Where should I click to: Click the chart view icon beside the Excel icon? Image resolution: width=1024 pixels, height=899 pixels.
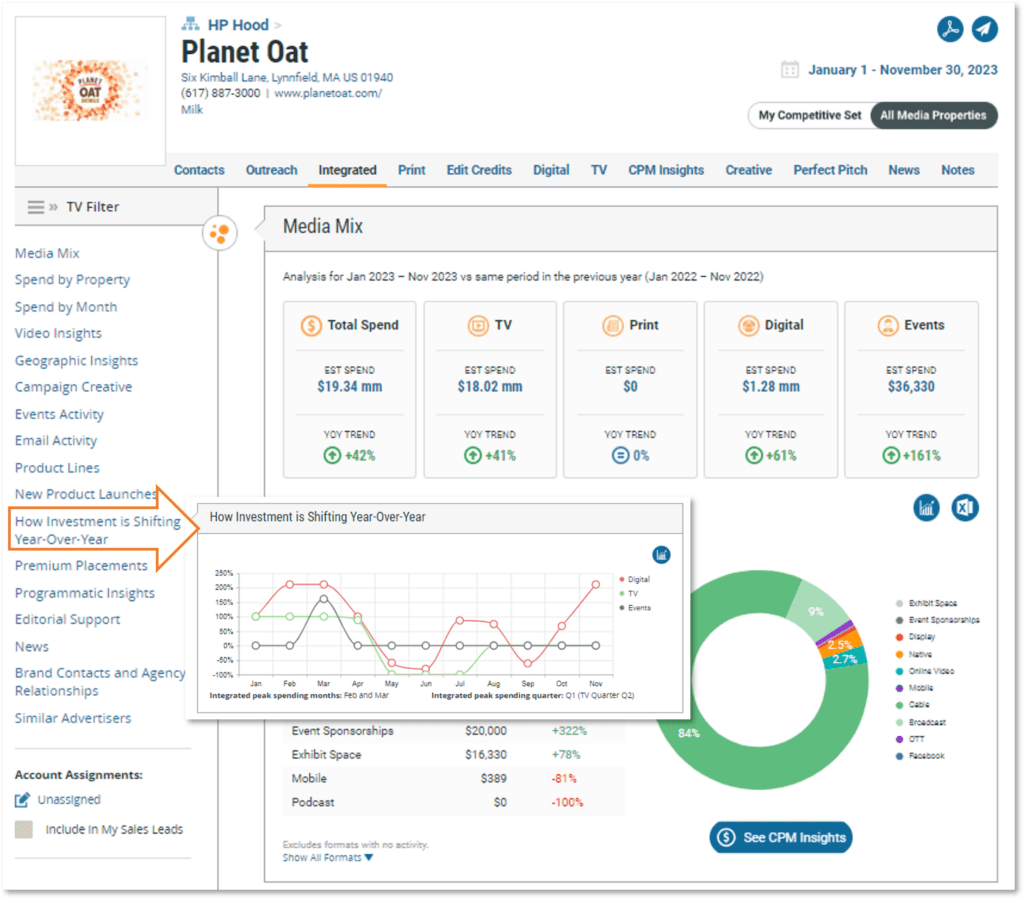[926, 507]
